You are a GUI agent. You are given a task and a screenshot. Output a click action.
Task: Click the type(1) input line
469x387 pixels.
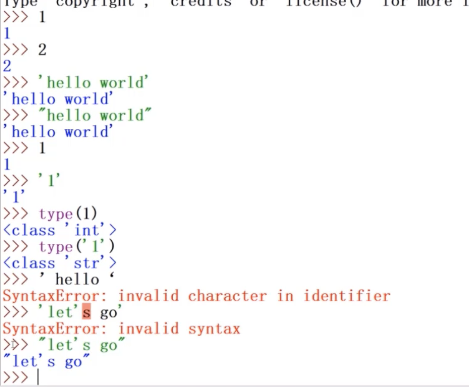(50, 214)
